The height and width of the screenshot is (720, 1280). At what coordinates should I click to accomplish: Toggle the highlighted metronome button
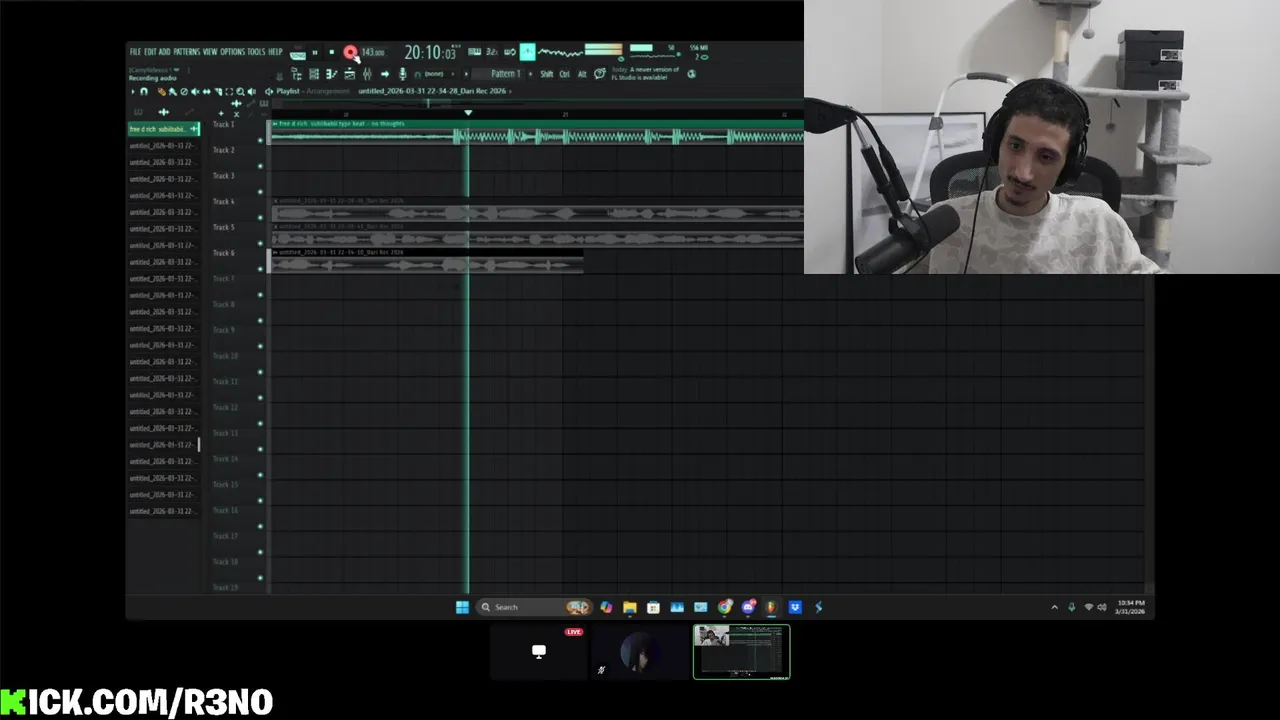527,52
